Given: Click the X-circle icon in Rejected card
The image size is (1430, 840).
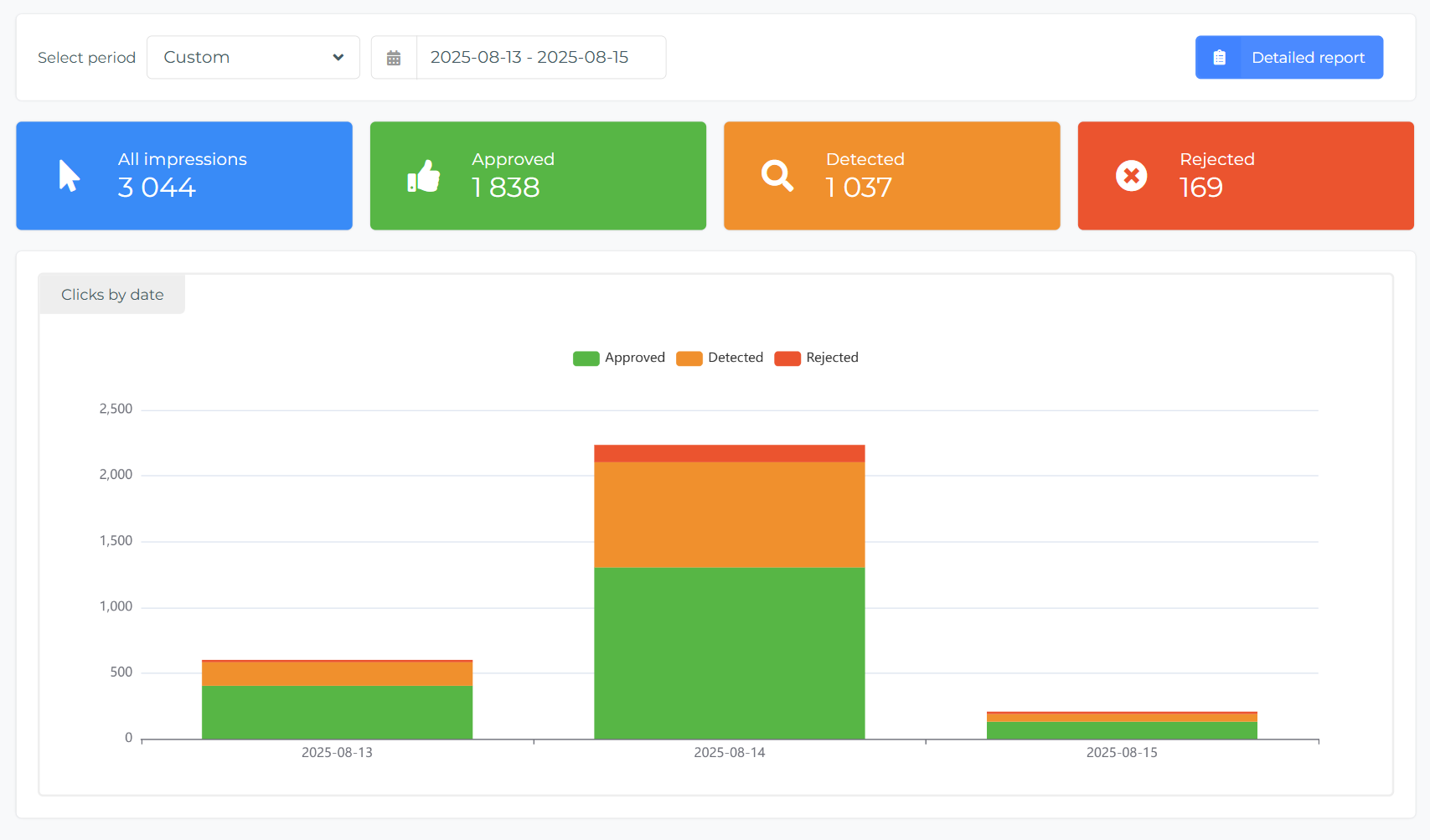Looking at the screenshot, I should (x=1131, y=176).
